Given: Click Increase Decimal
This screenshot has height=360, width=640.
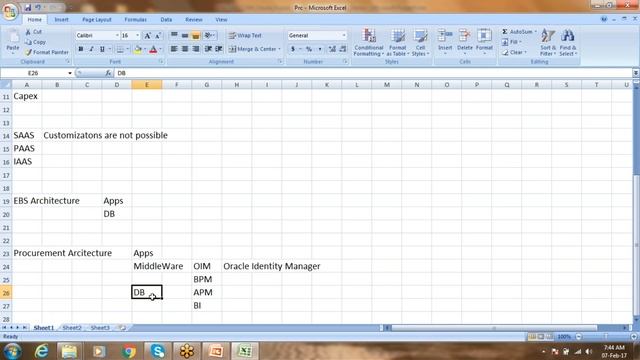Looking at the screenshot, I should click(x=332, y=49).
